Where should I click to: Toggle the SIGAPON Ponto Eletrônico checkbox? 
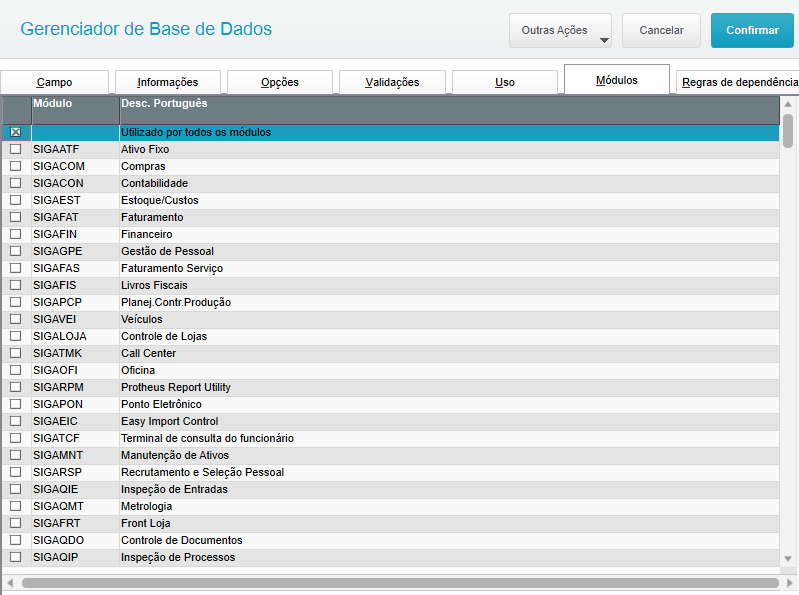[16, 404]
